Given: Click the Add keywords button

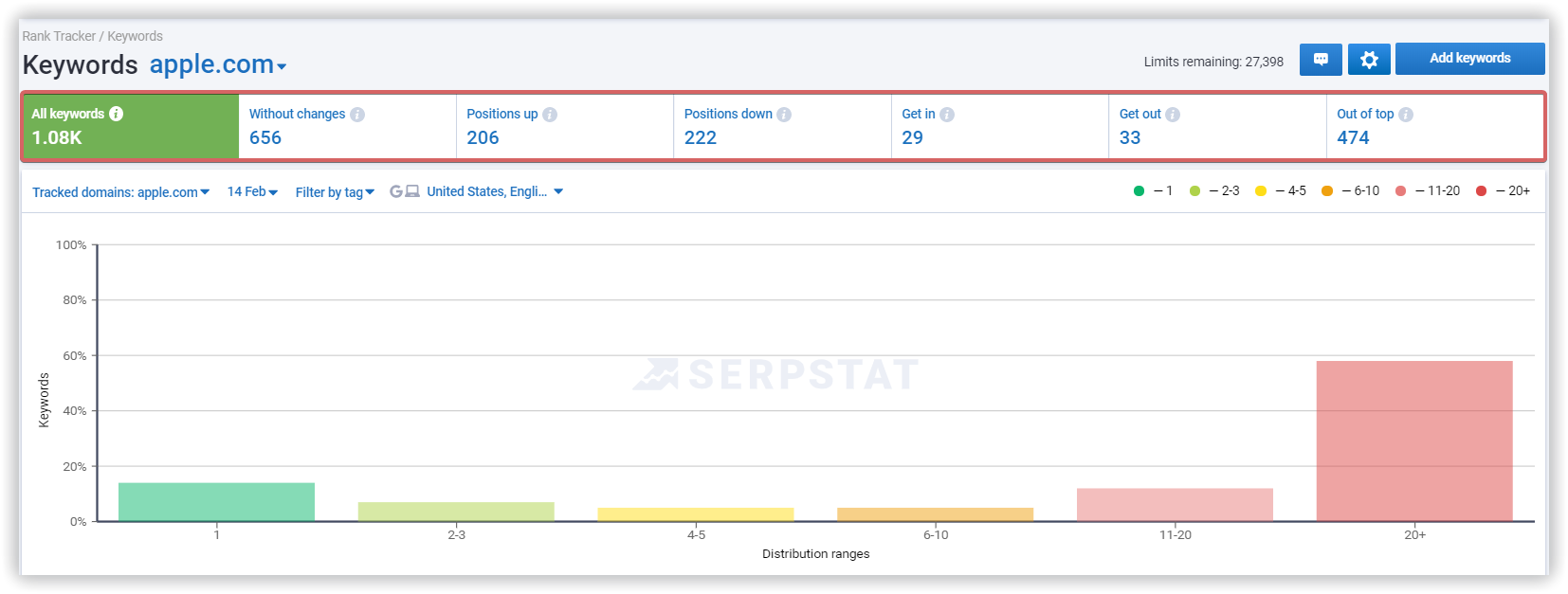Looking at the screenshot, I should click(x=1470, y=59).
